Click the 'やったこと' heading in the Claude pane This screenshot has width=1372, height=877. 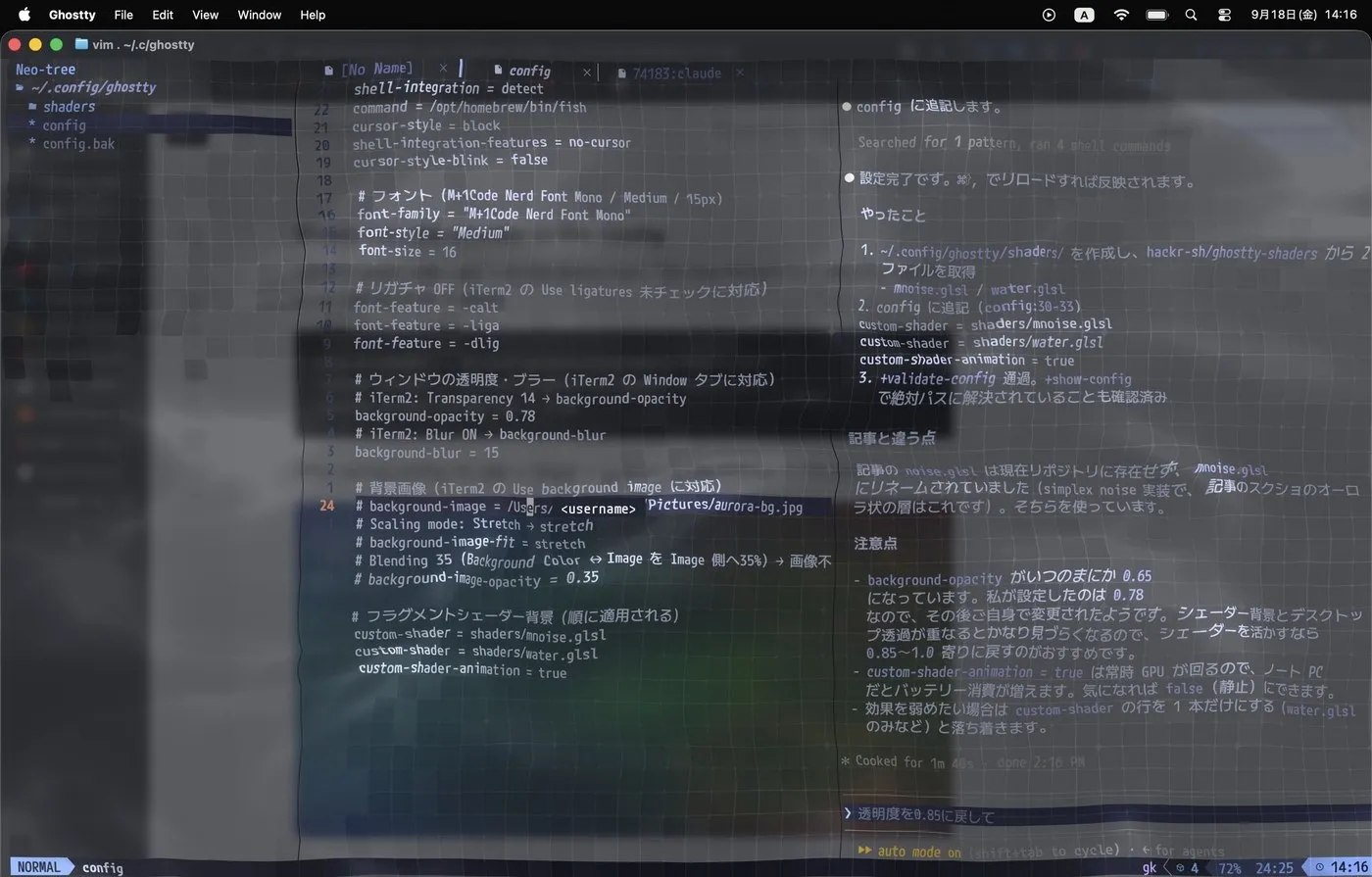tap(893, 215)
